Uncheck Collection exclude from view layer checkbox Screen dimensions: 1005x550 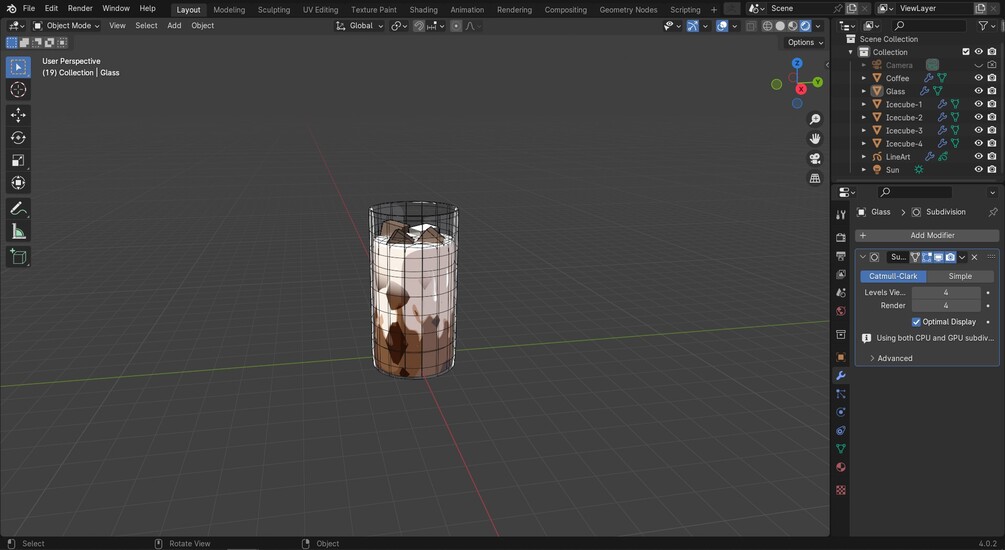[966, 51]
